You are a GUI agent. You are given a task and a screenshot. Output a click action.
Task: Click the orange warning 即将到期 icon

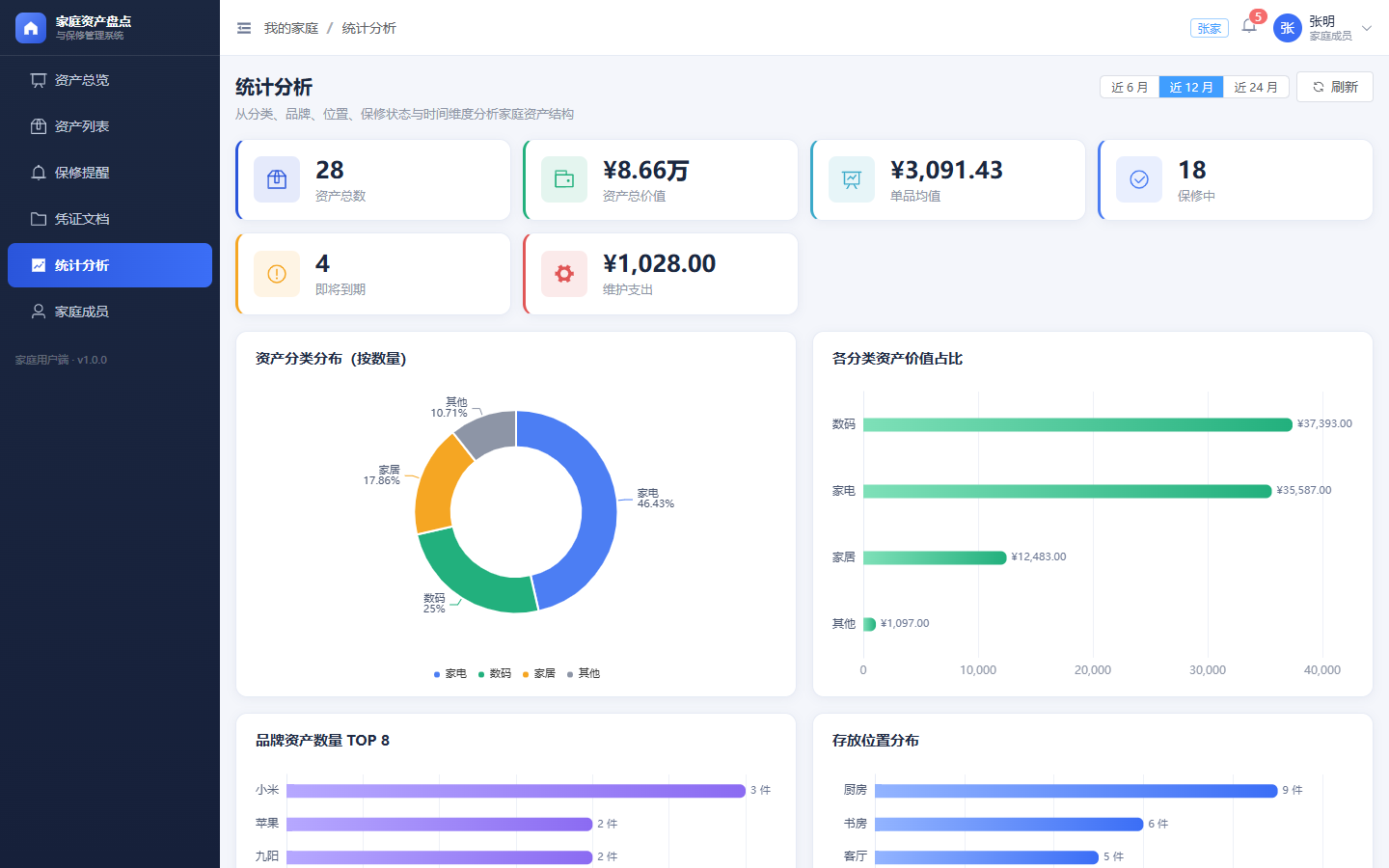click(277, 274)
